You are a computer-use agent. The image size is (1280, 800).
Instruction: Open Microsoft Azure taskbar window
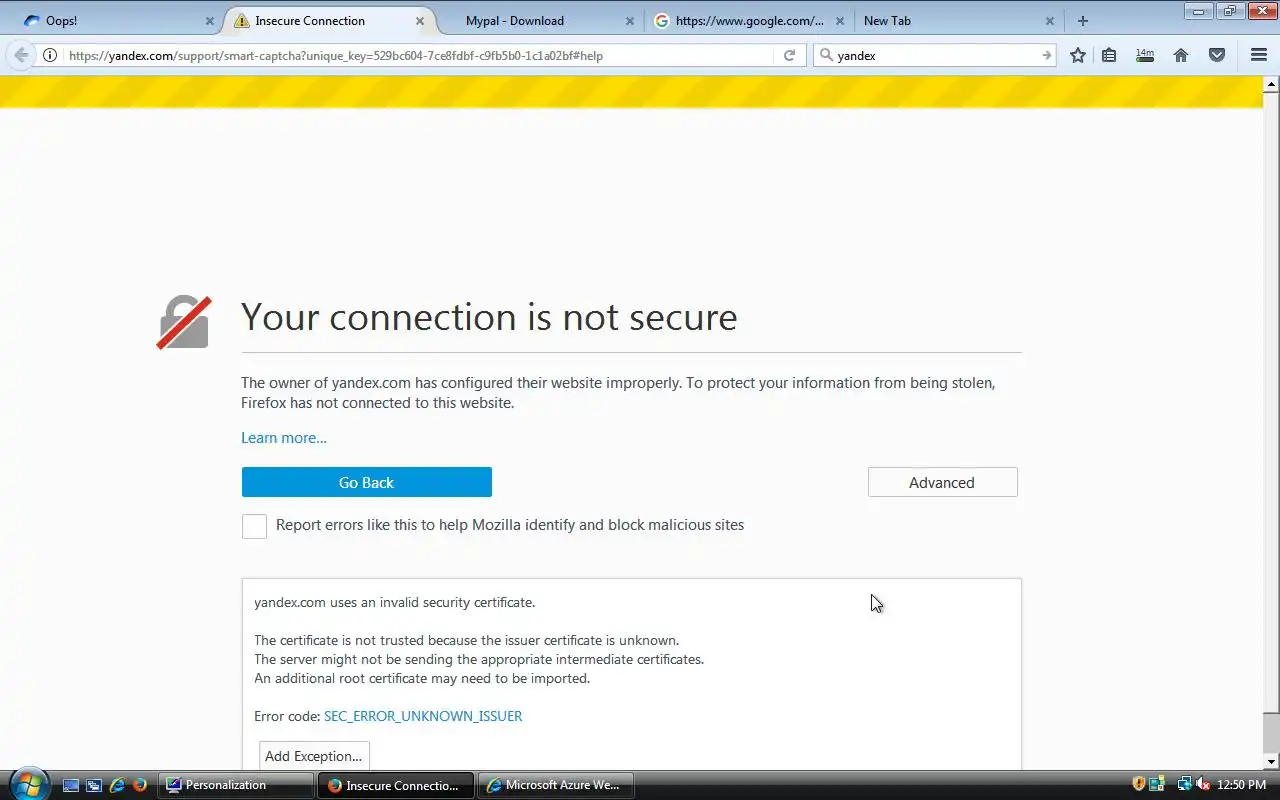[x=555, y=785]
